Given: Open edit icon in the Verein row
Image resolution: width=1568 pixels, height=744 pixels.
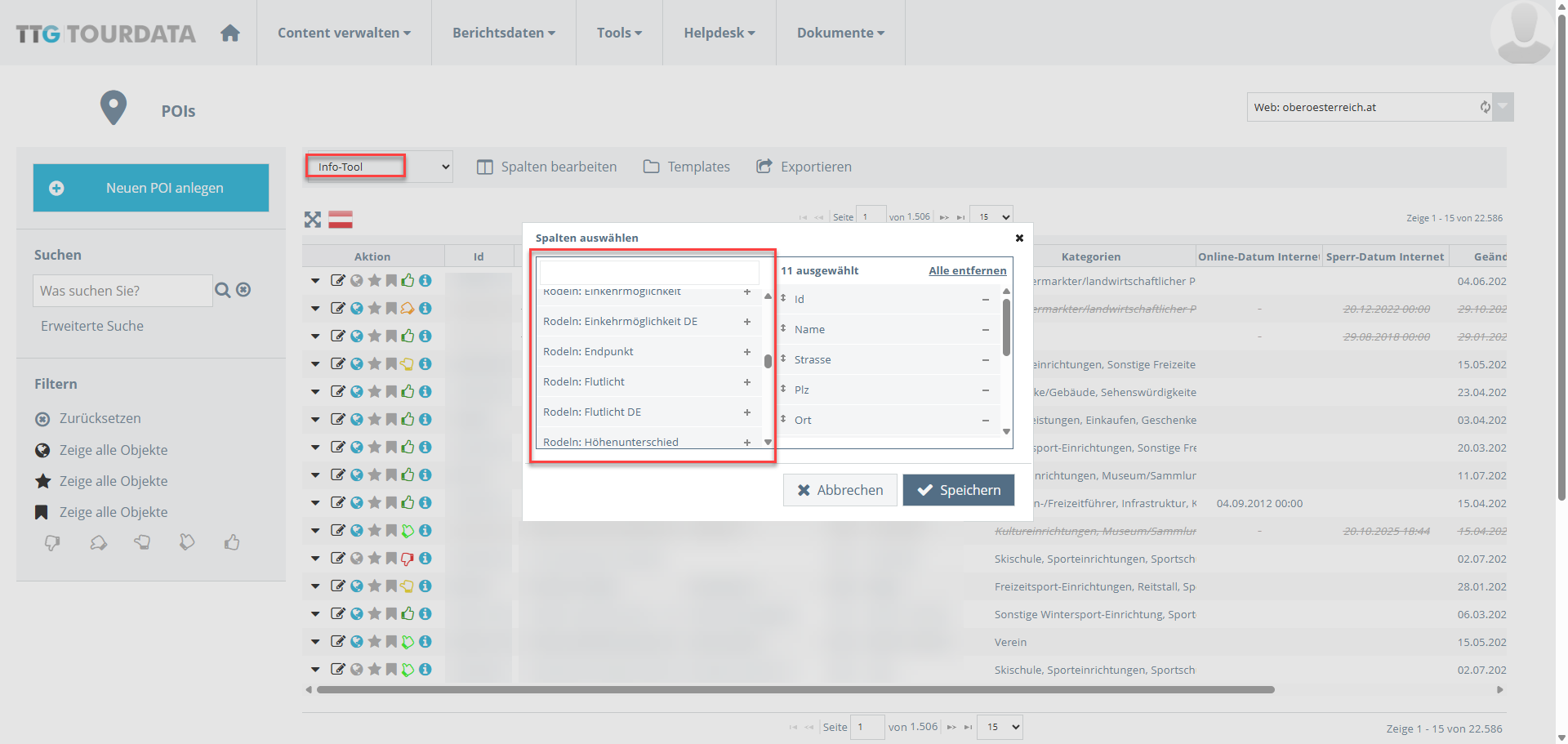Looking at the screenshot, I should pyautogui.click(x=337, y=641).
